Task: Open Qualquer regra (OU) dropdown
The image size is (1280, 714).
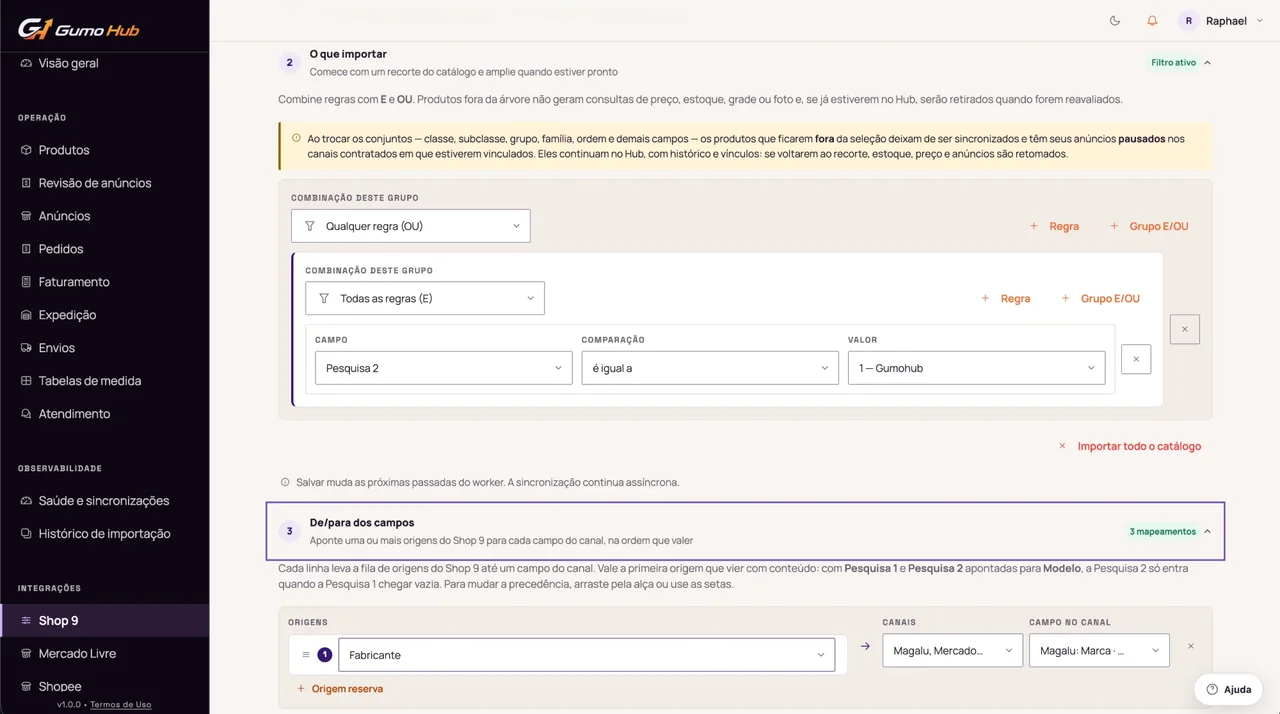Action: coord(411,226)
